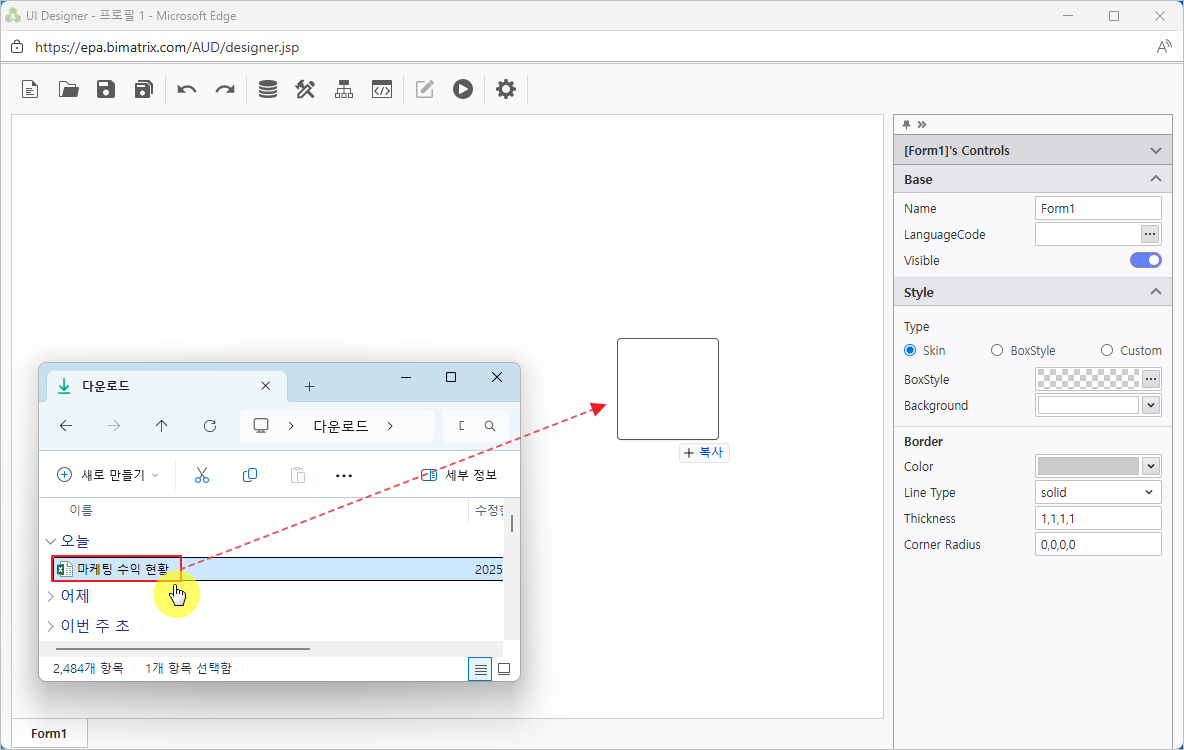Open a report with the folder icon
This screenshot has width=1184, height=750.
68,89
